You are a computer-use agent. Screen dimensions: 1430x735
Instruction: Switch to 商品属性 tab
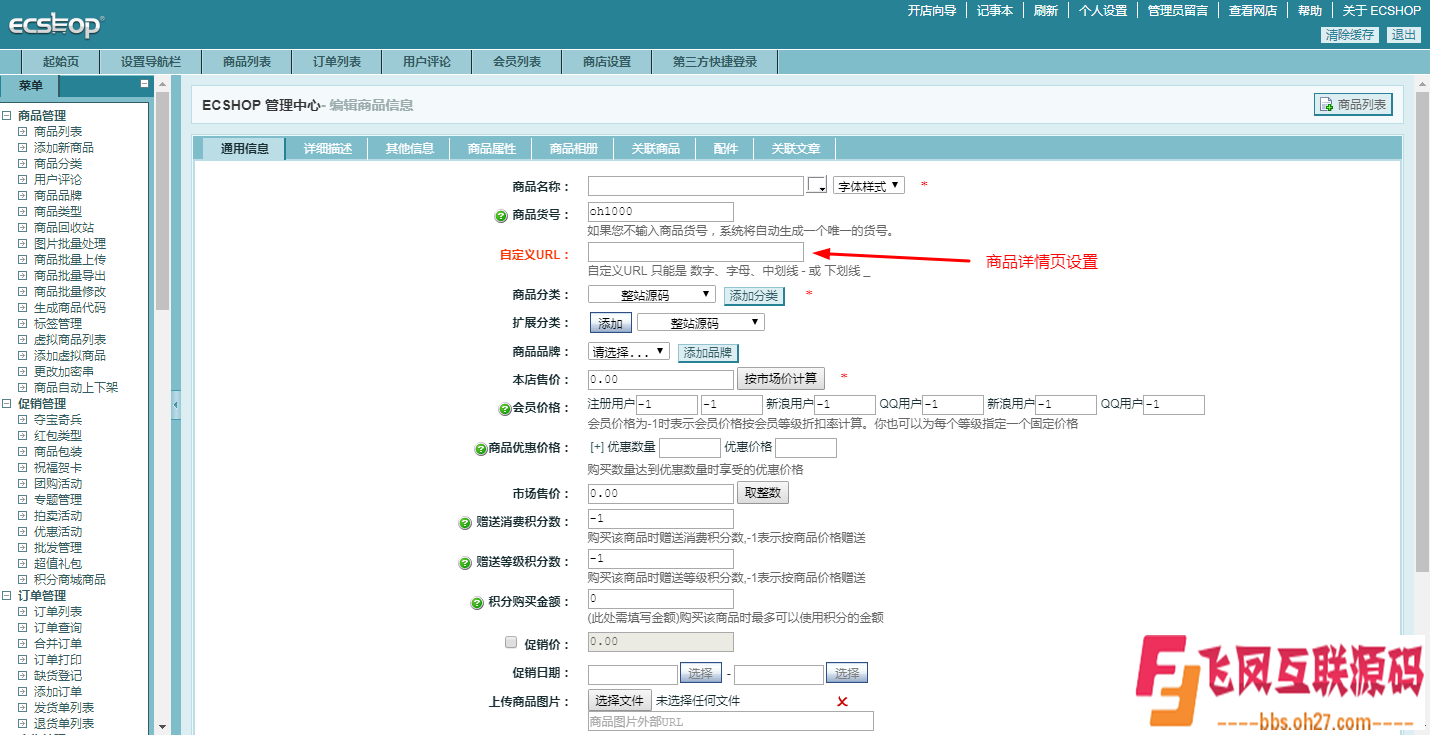pyautogui.click(x=492, y=149)
